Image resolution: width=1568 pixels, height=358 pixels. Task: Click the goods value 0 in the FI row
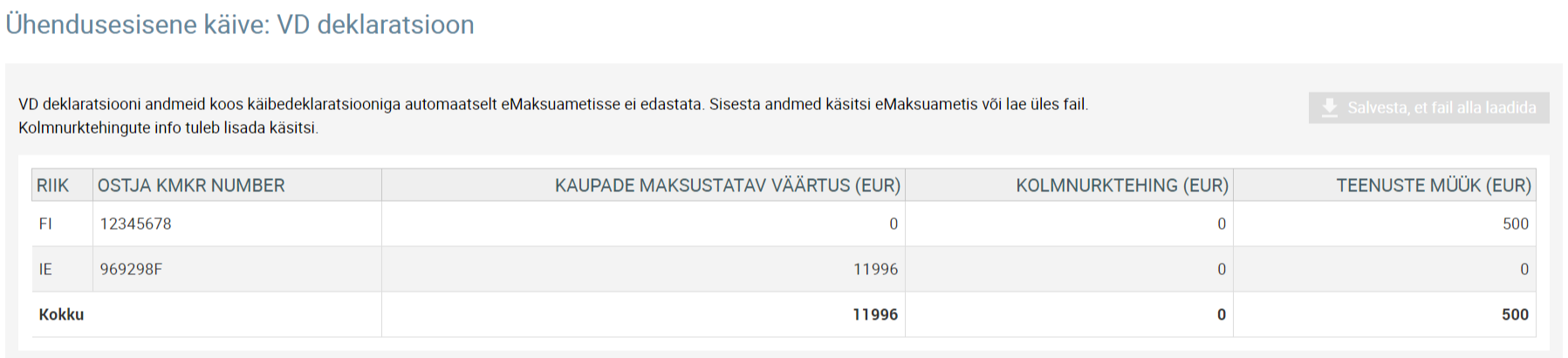click(894, 224)
